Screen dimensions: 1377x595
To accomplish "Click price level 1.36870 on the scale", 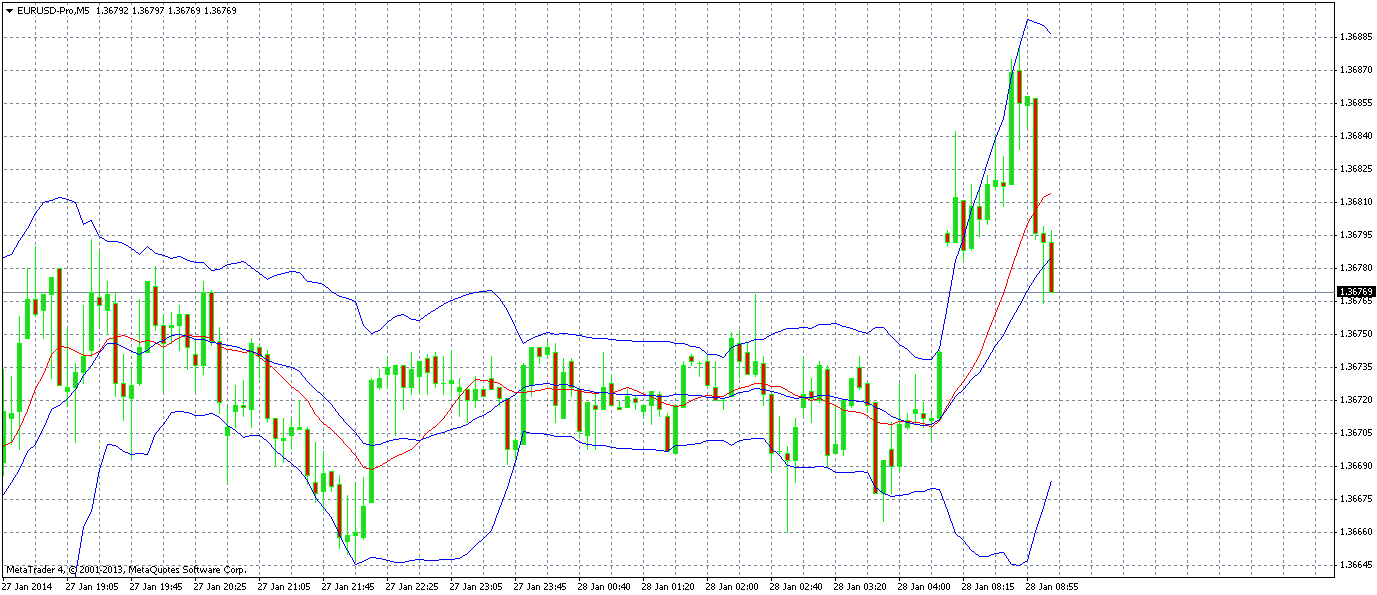I will point(1355,70).
